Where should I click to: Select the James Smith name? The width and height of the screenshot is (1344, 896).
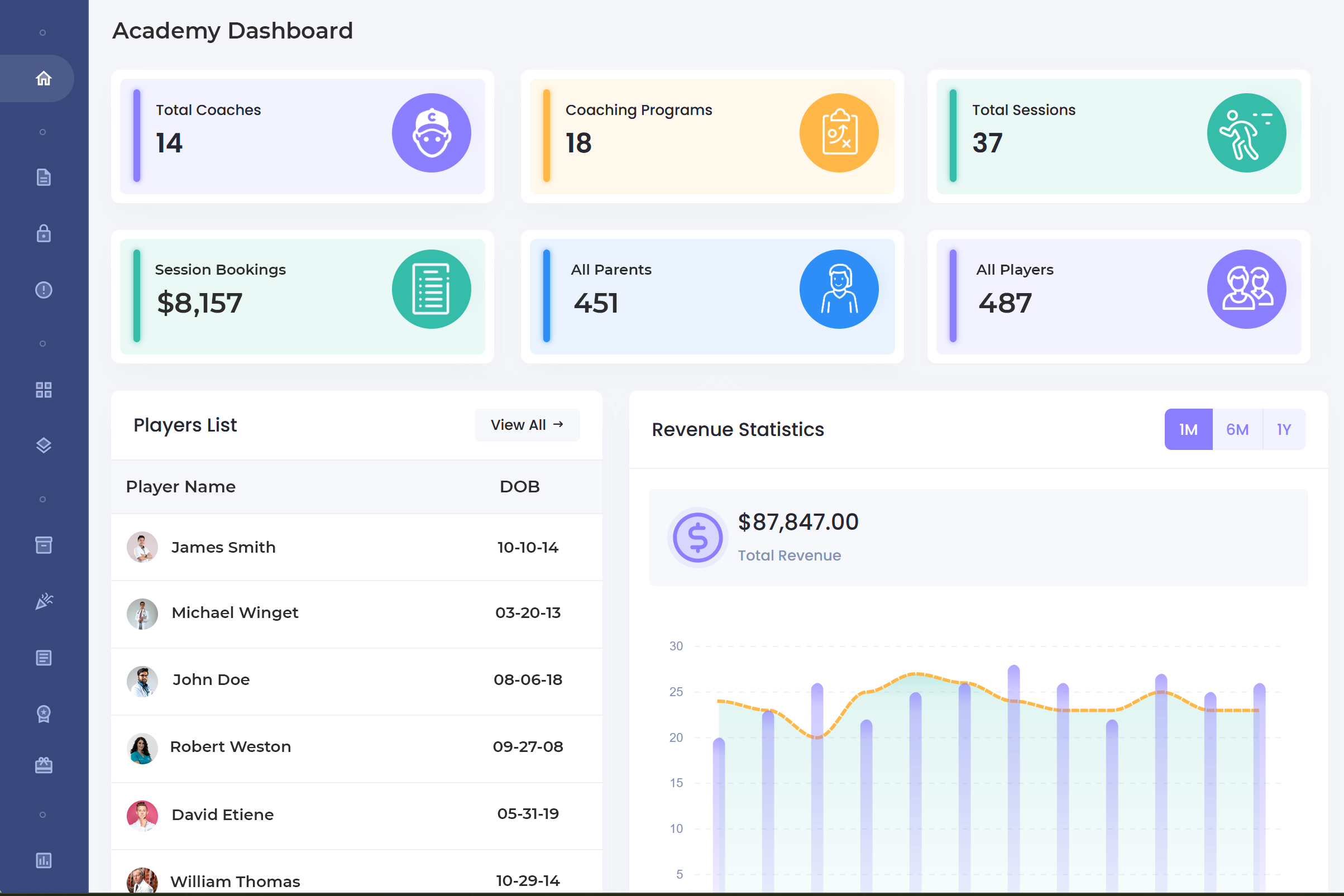[223, 547]
